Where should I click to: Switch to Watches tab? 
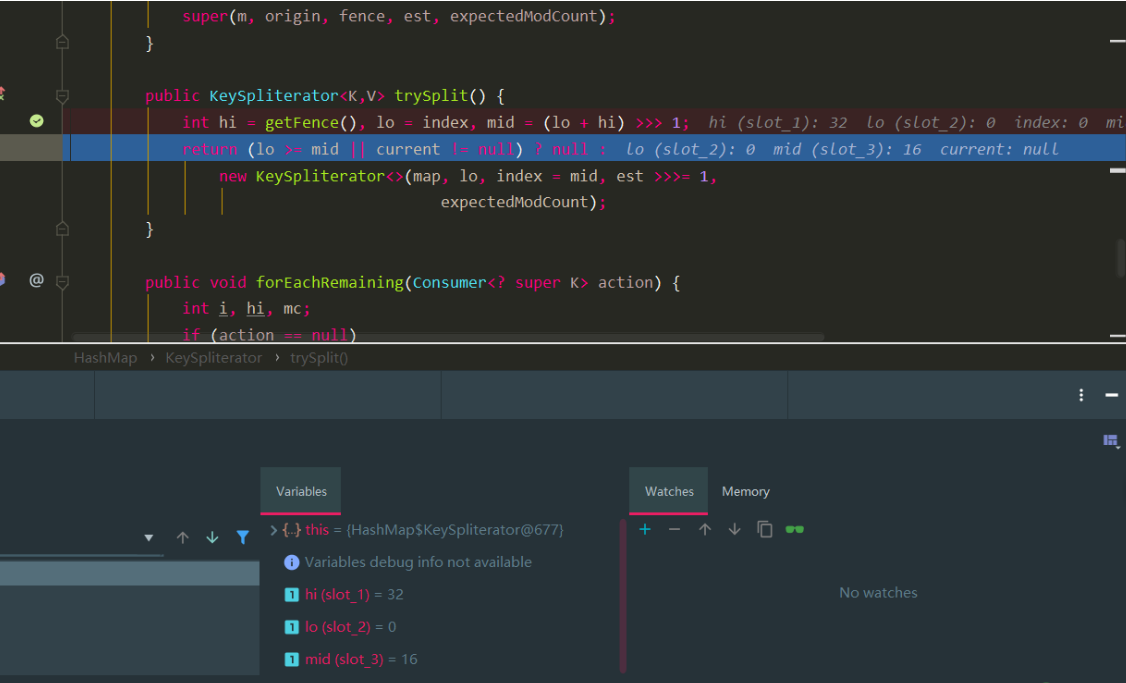(669, 491)
